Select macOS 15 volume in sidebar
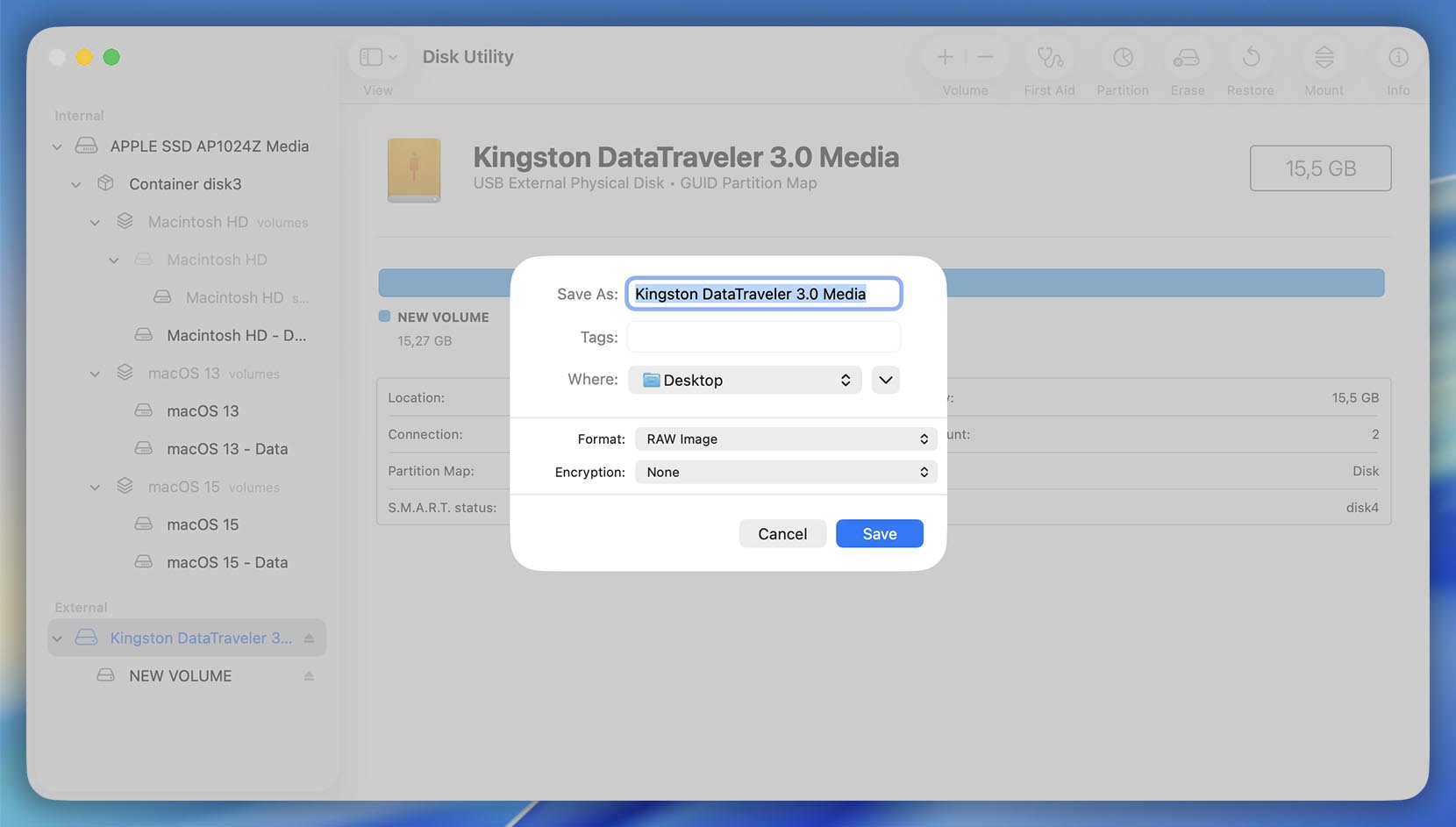The image size is (1456, 827). [203, 524]
